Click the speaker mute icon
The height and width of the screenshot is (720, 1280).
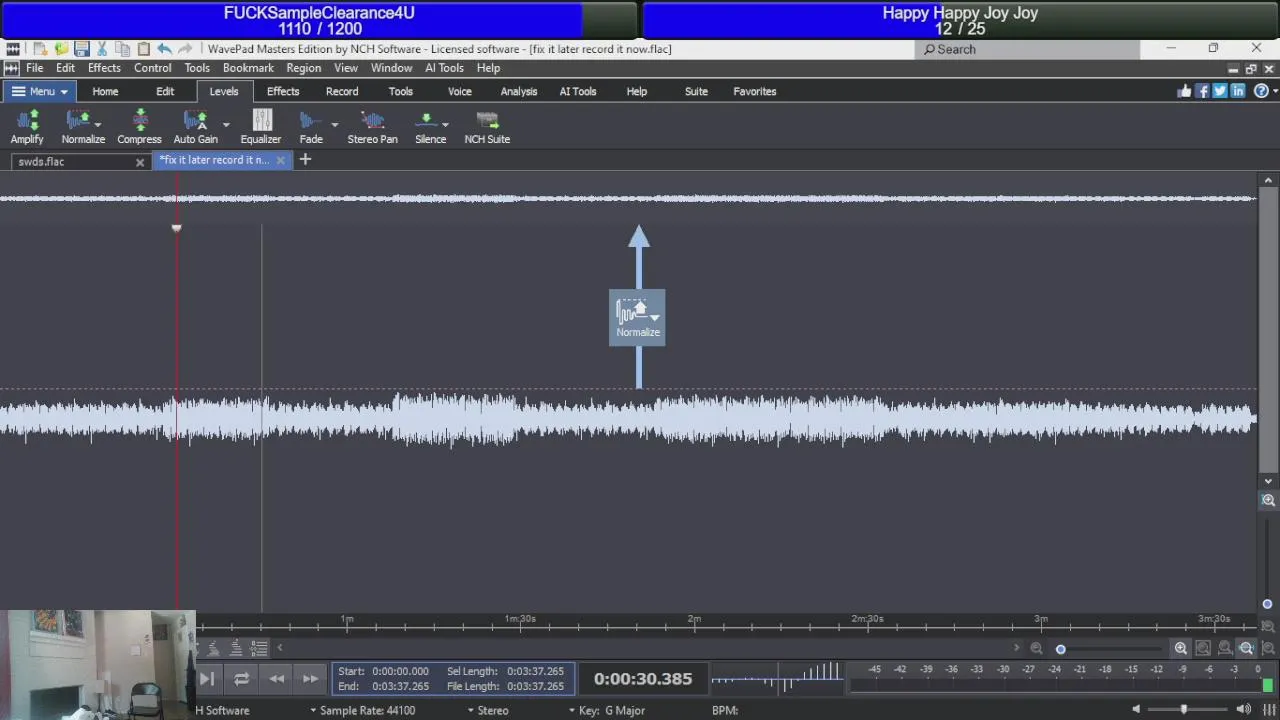[x=1136, y=710]
